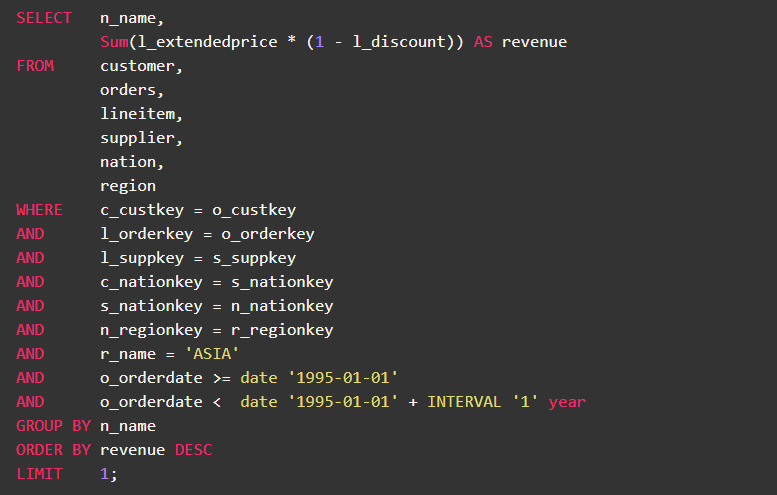
Task: Click r_regionkey in the join condition
Action: click(x=282, y=330)
